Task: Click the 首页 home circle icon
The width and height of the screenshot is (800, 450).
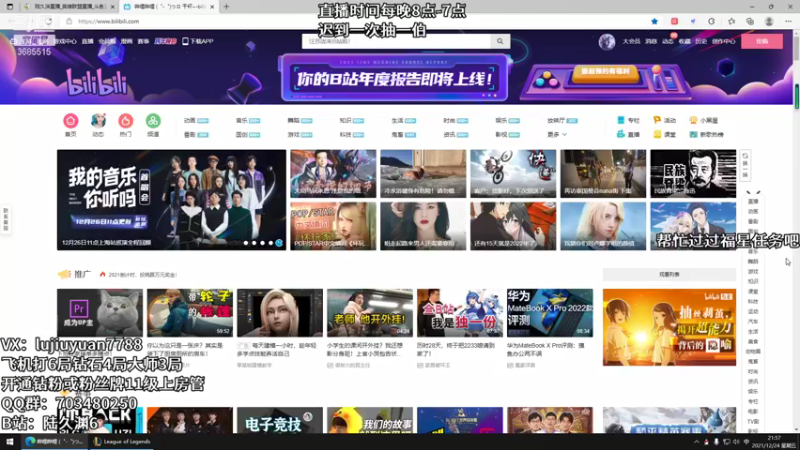Action: [x=70, y=120]
